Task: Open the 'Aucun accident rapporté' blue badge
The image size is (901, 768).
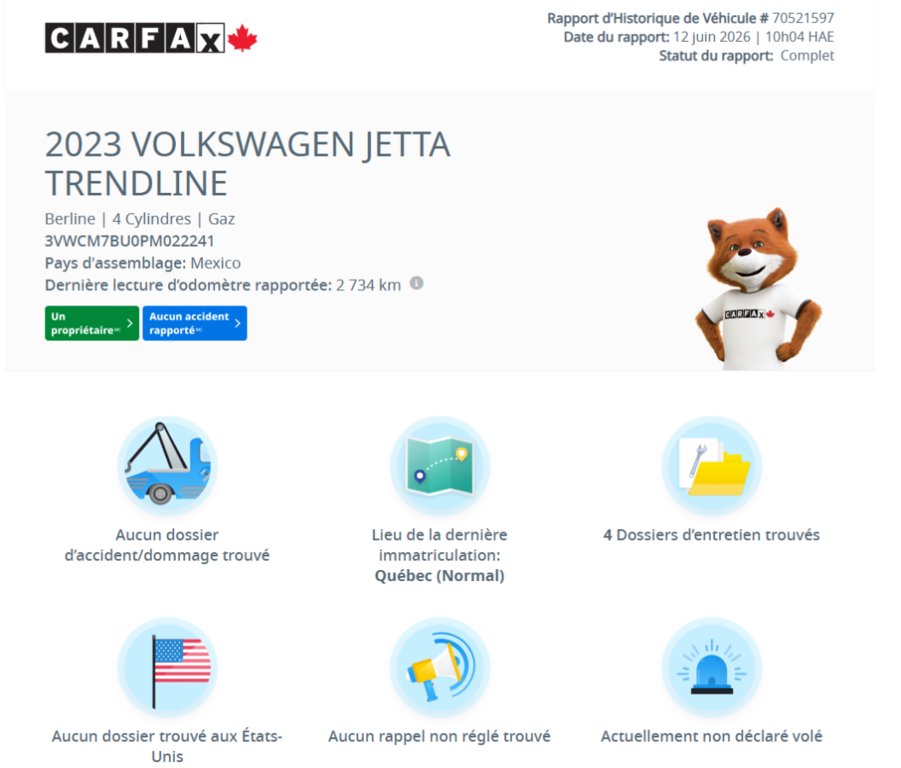Action: tap(195, 323)
